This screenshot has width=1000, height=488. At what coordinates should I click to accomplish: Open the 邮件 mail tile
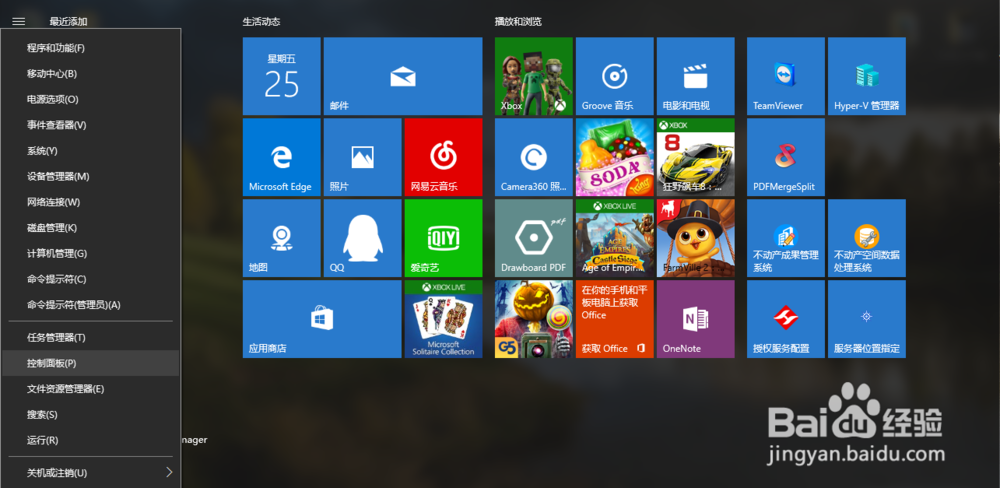402,76
